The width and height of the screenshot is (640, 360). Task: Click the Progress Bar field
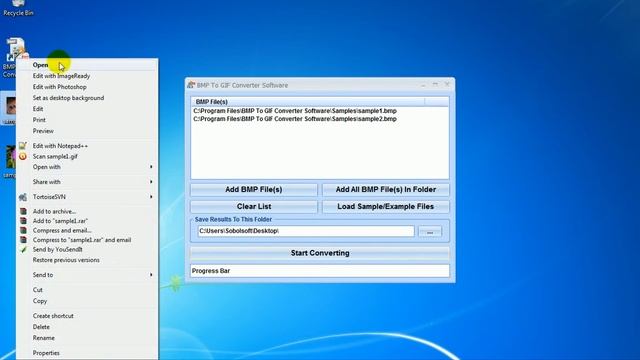click(x=320, y=271)
